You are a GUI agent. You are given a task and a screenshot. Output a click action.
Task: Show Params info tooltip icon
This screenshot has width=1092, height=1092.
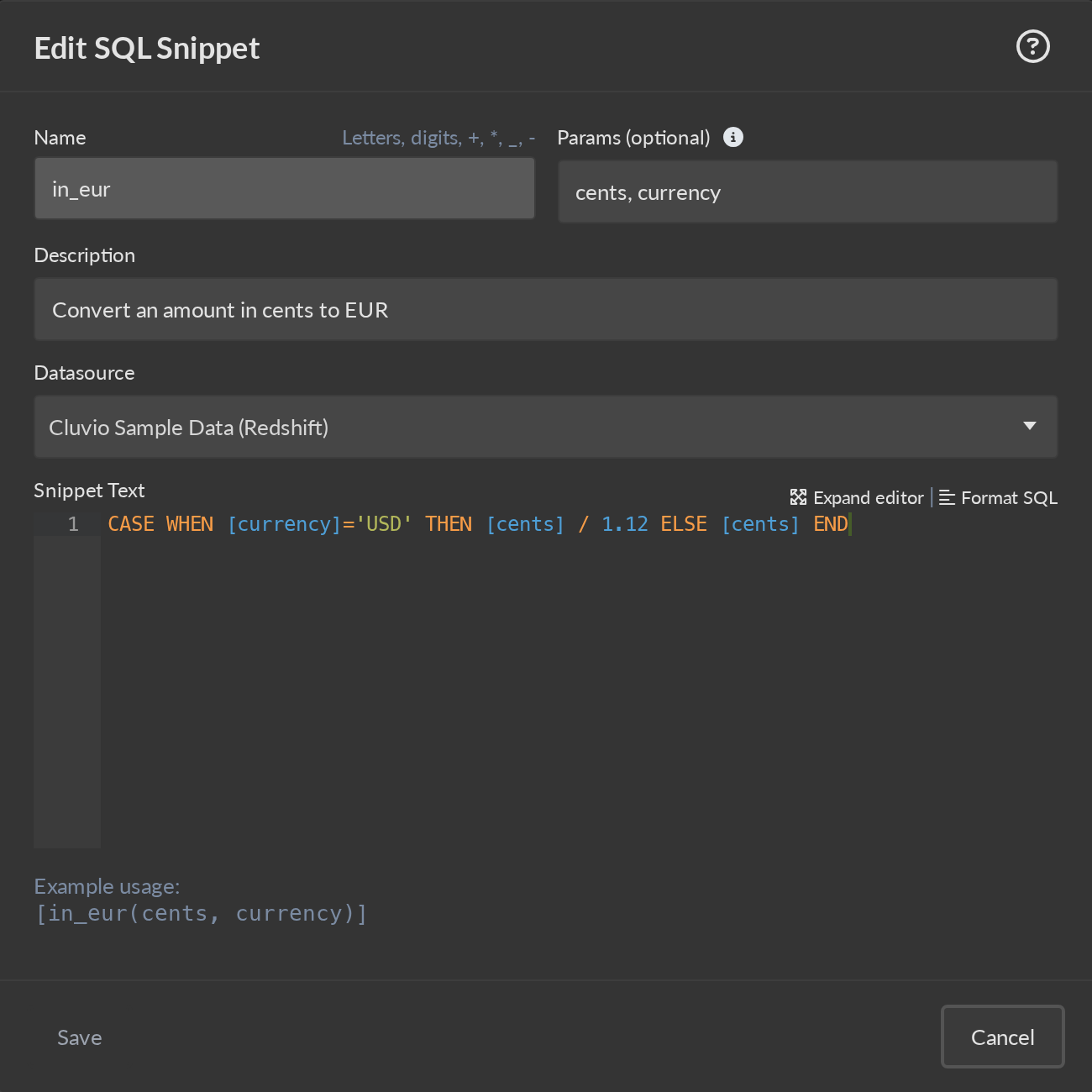(x=733, y=137)
